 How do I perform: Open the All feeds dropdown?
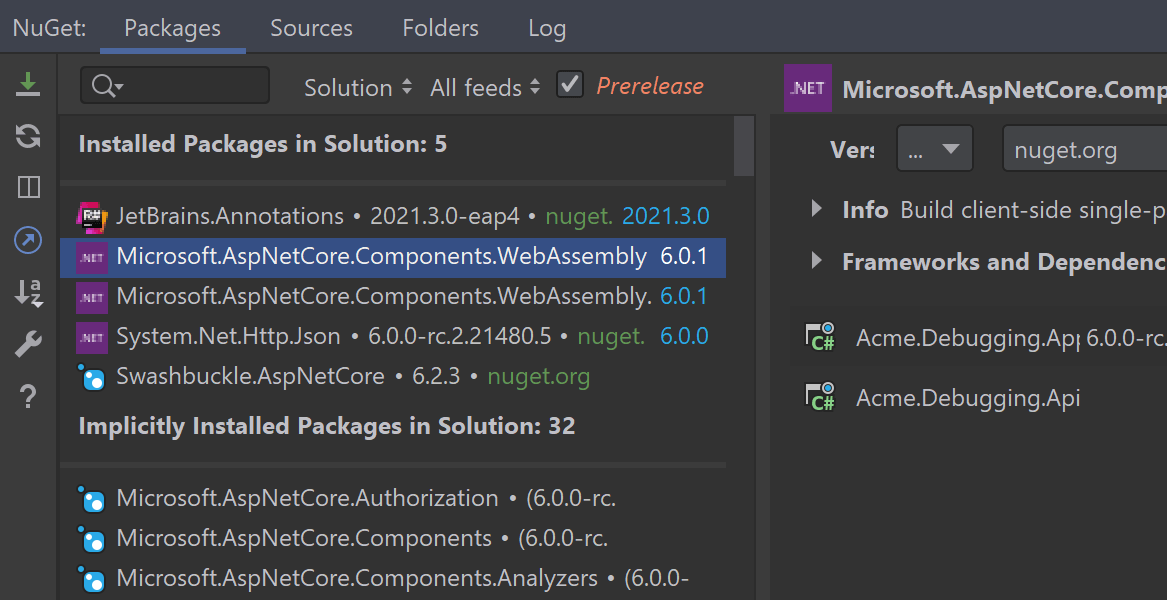coord(485,87)
